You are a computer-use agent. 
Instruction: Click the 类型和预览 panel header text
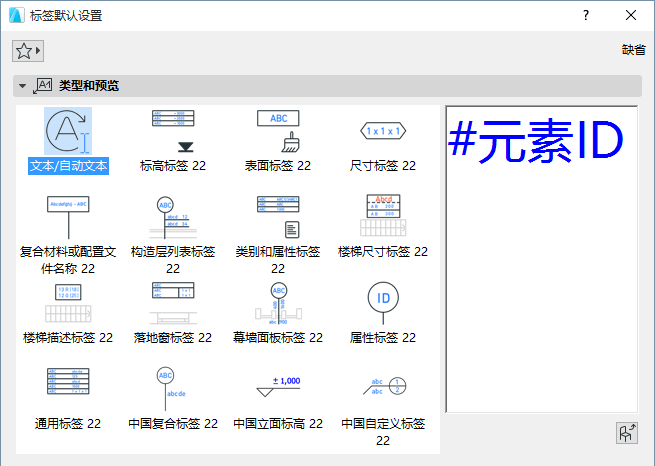[89, 86]
